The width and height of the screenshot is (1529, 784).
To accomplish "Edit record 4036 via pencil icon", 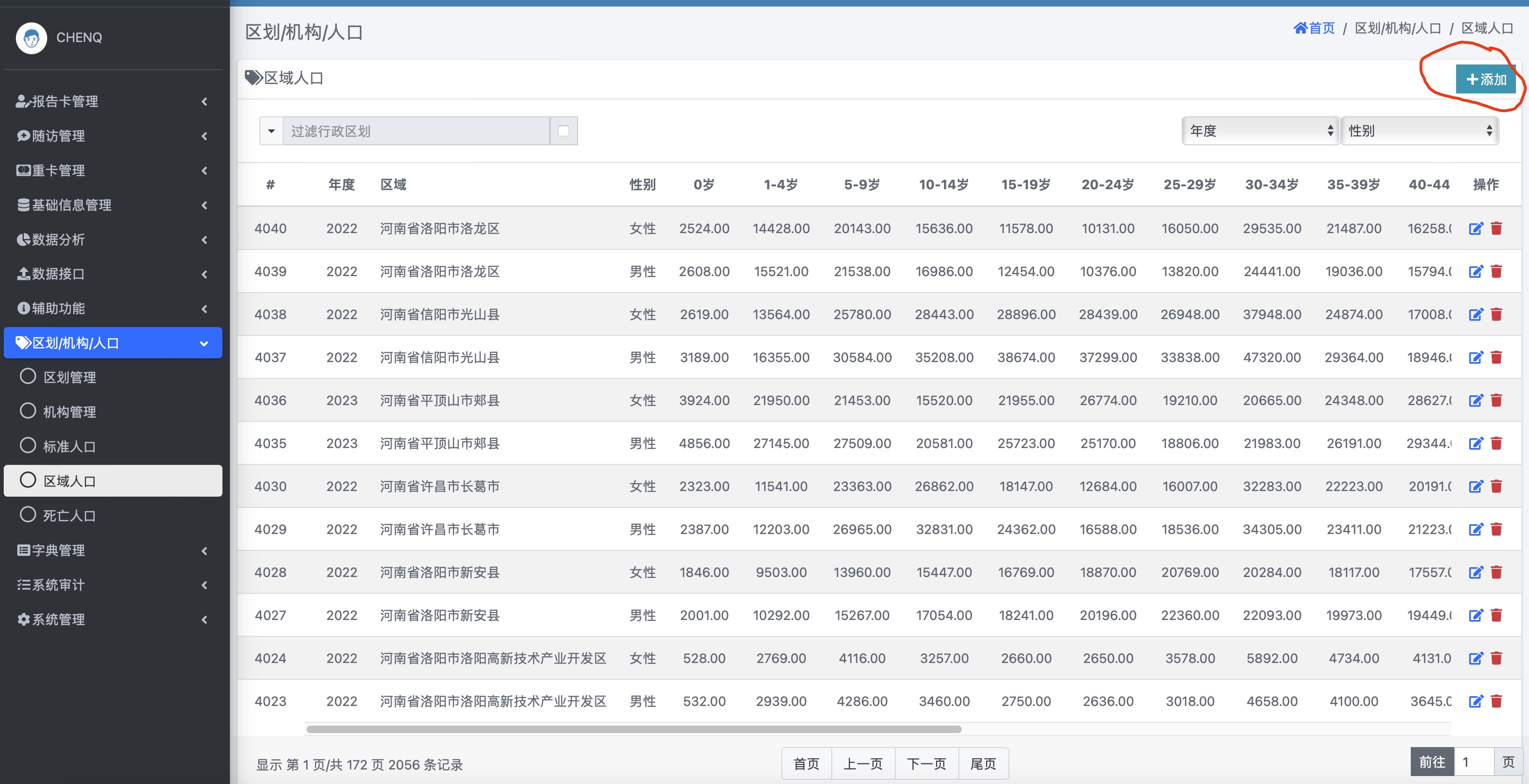I will [x=1476, y=400].
